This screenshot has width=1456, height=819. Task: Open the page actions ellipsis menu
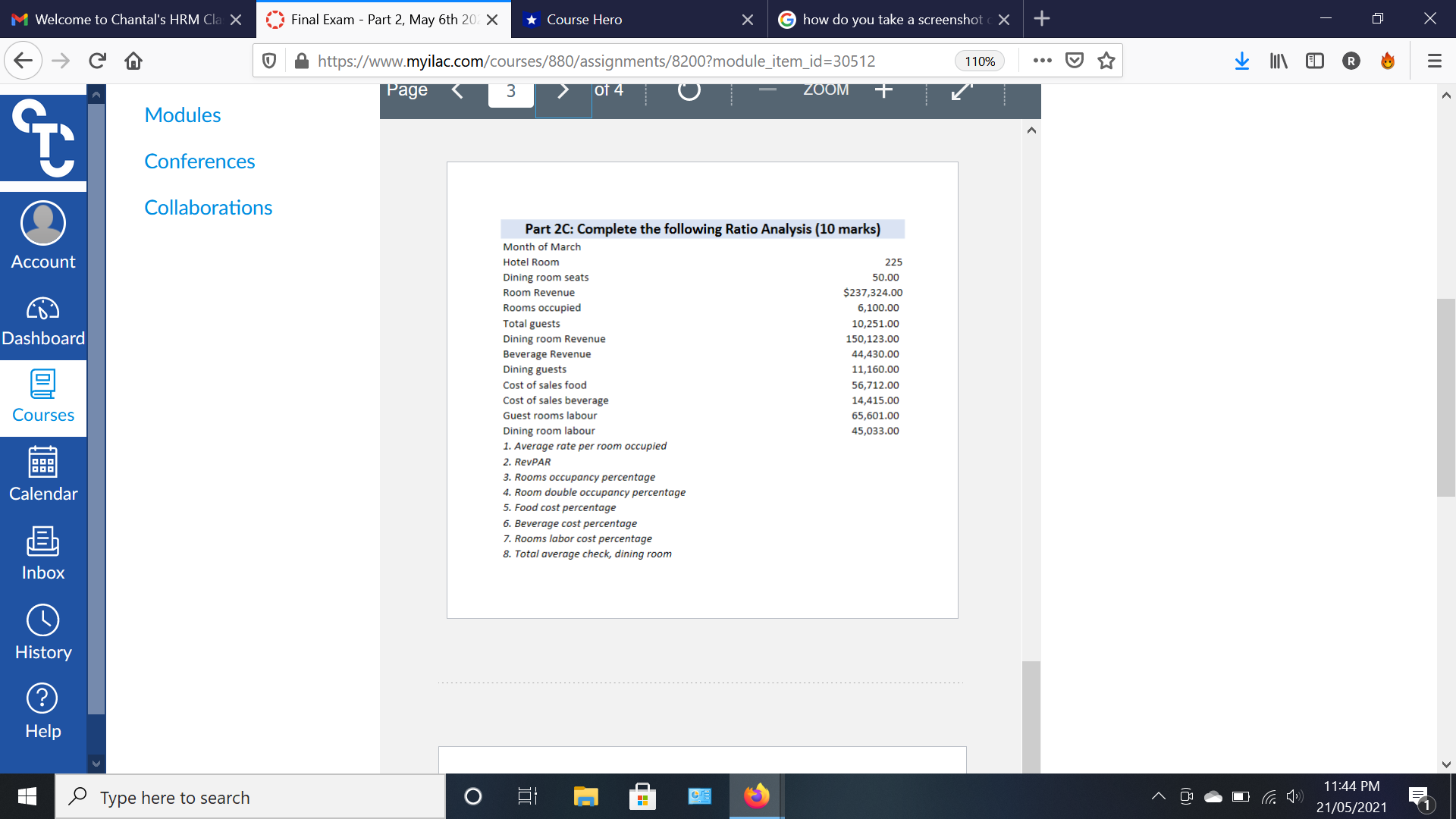click(1043, 60)
